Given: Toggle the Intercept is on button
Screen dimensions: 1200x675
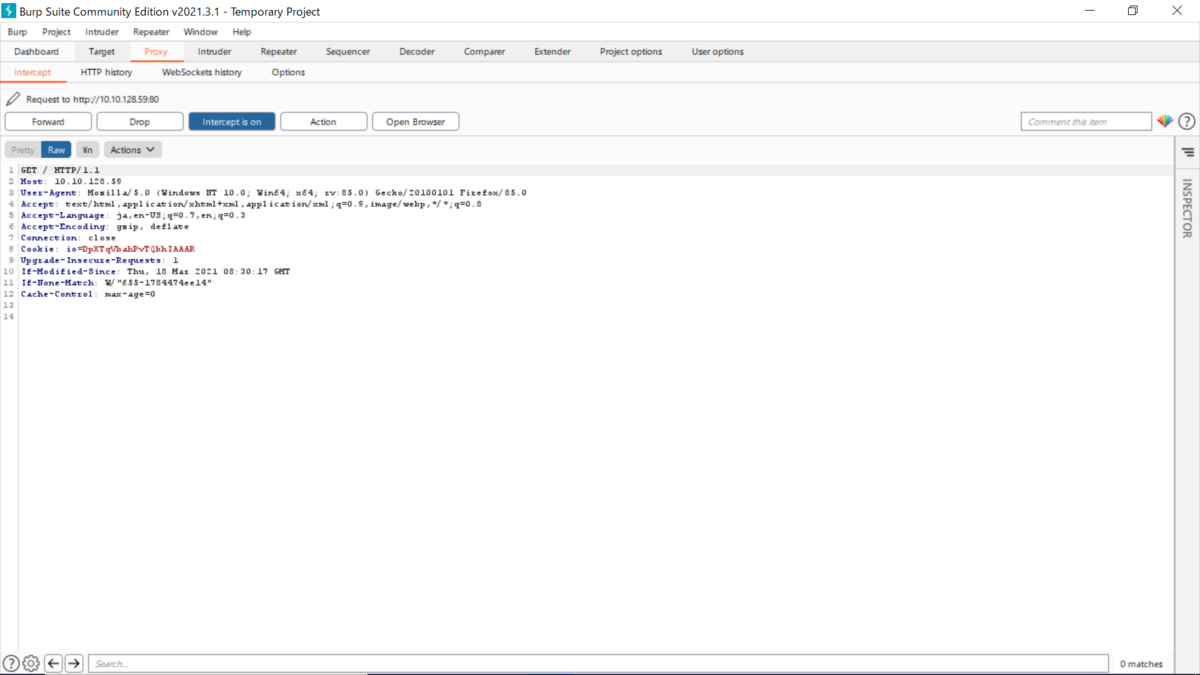Looking at the screenshot, I should [232, 121].
